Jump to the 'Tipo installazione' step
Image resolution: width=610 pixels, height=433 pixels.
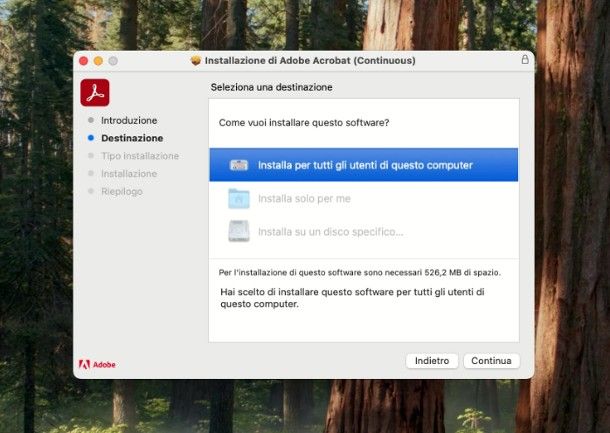140,156
